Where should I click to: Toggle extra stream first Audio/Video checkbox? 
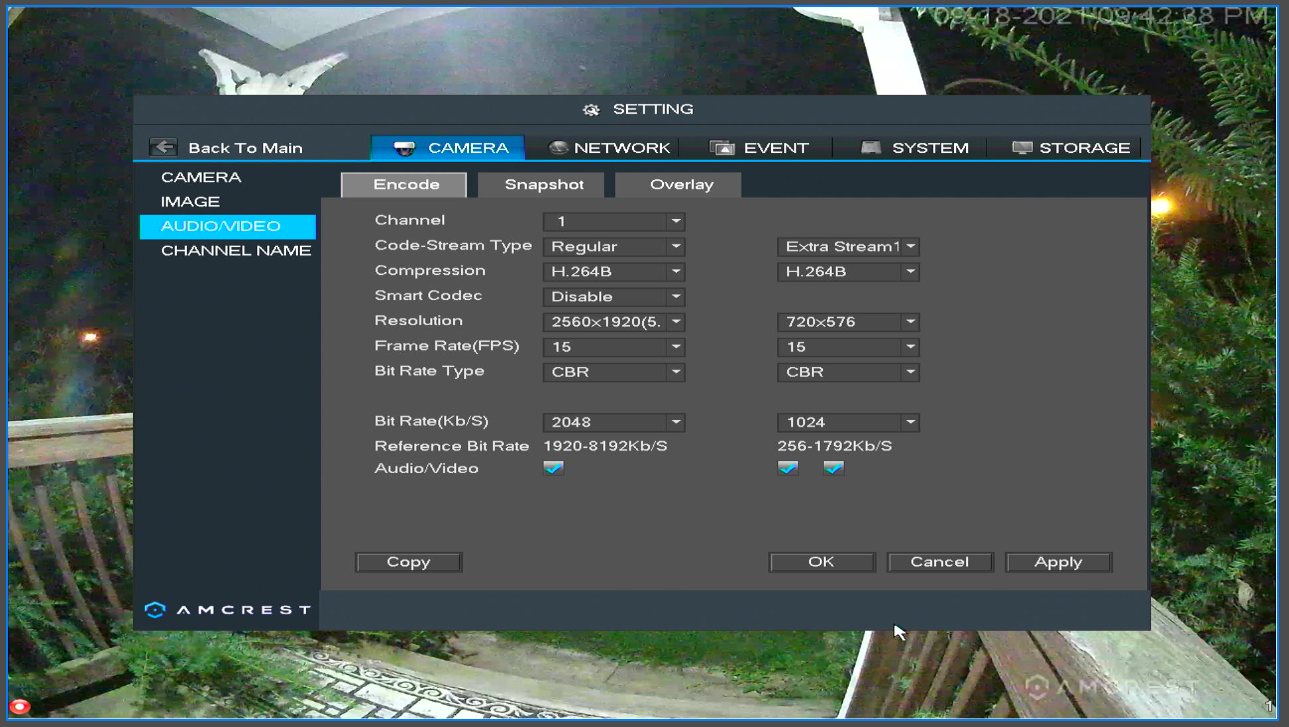tap(788, 468)
